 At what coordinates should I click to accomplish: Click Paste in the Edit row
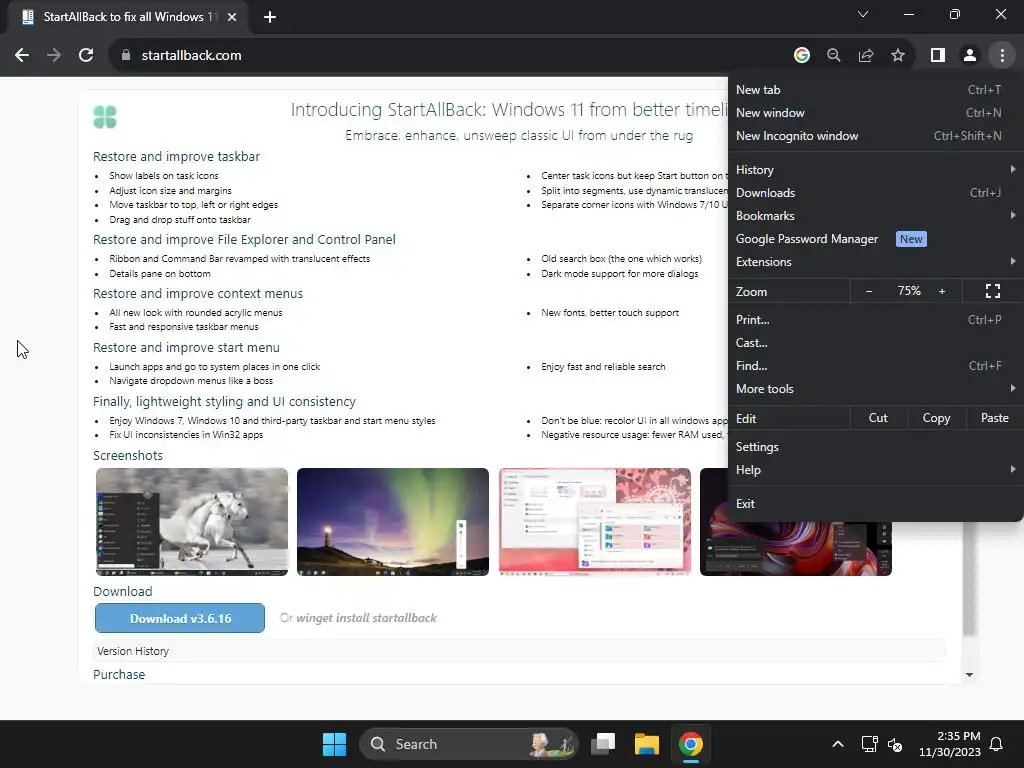[994, 418]
